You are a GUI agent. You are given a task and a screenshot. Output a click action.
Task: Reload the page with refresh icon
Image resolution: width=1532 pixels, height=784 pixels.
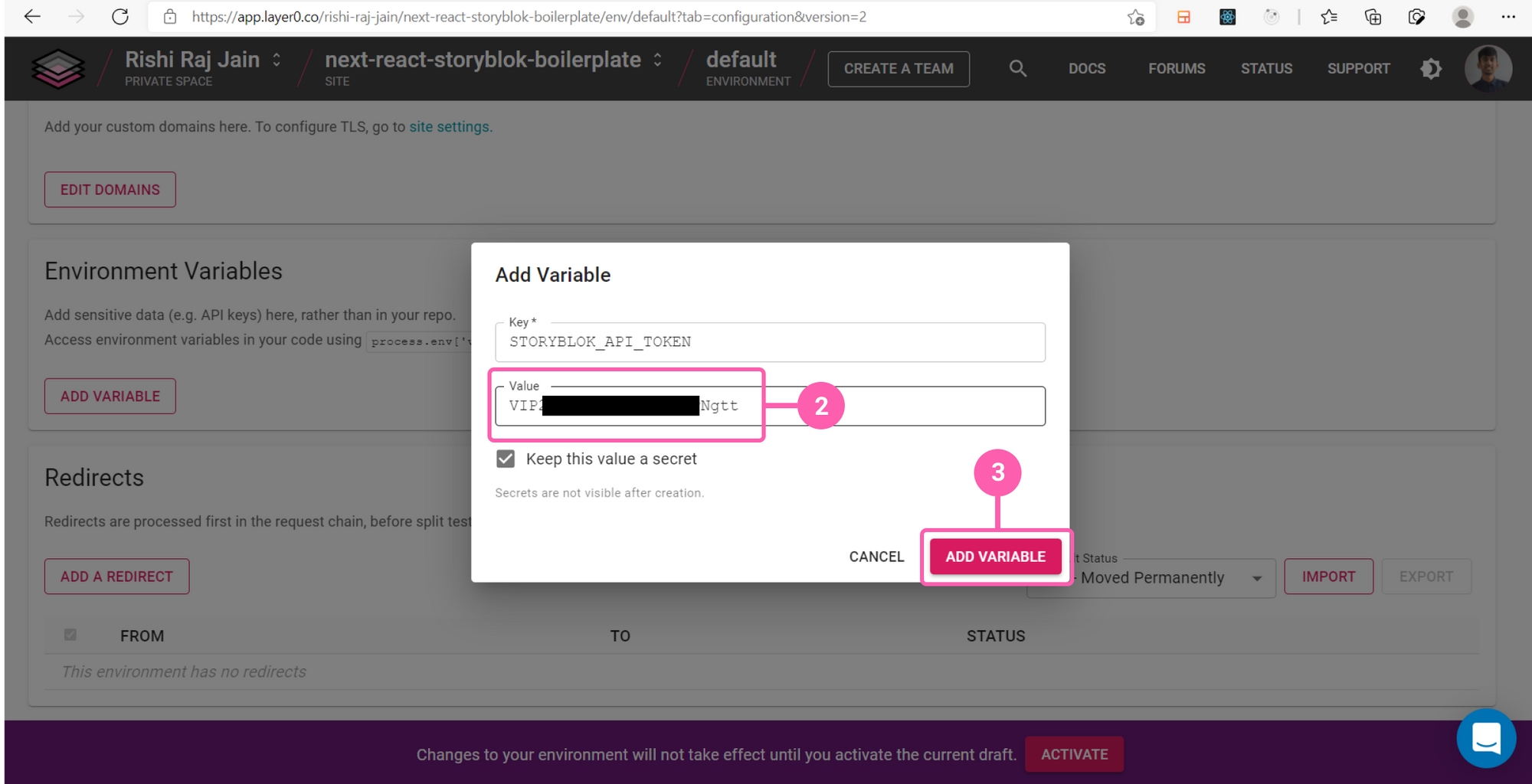click(x=120, y=16)
